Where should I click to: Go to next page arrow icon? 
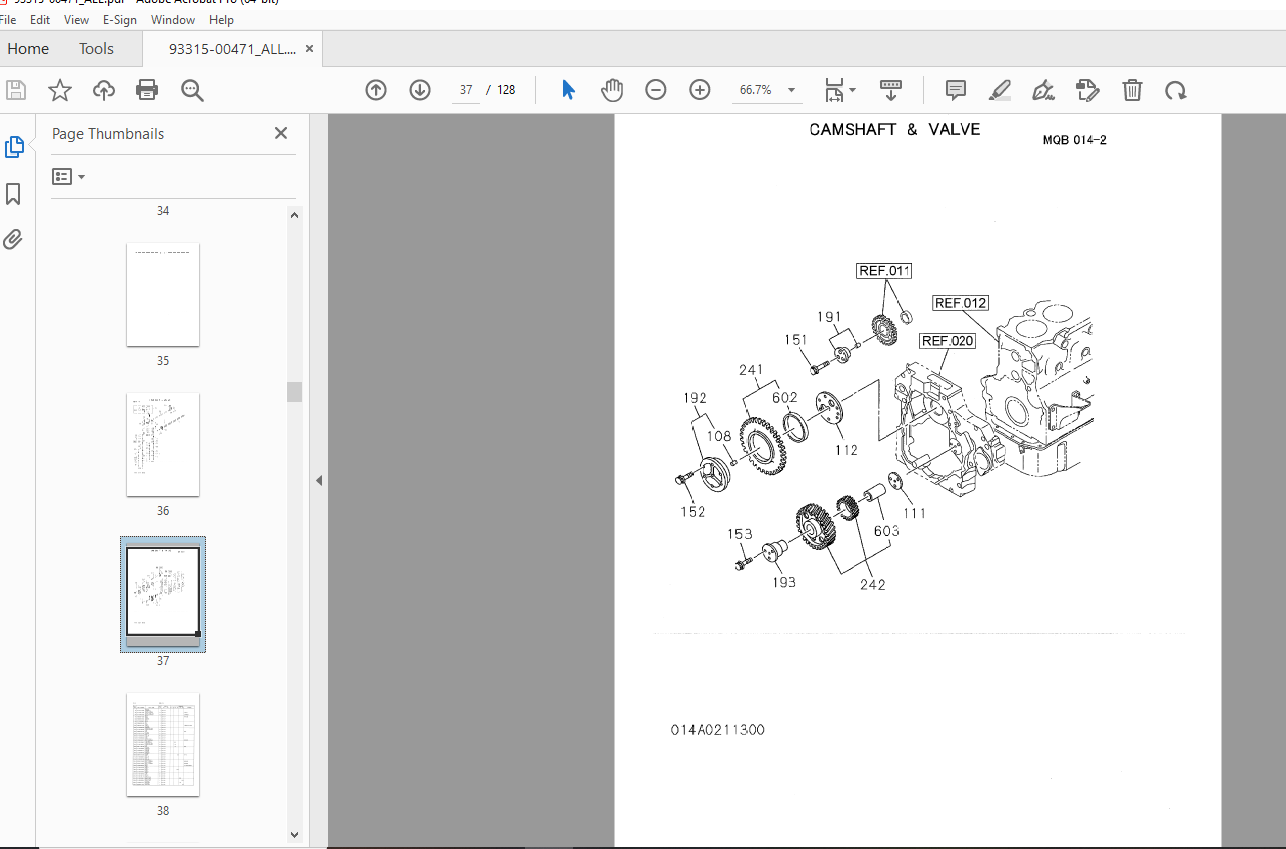tap(420, 90)
